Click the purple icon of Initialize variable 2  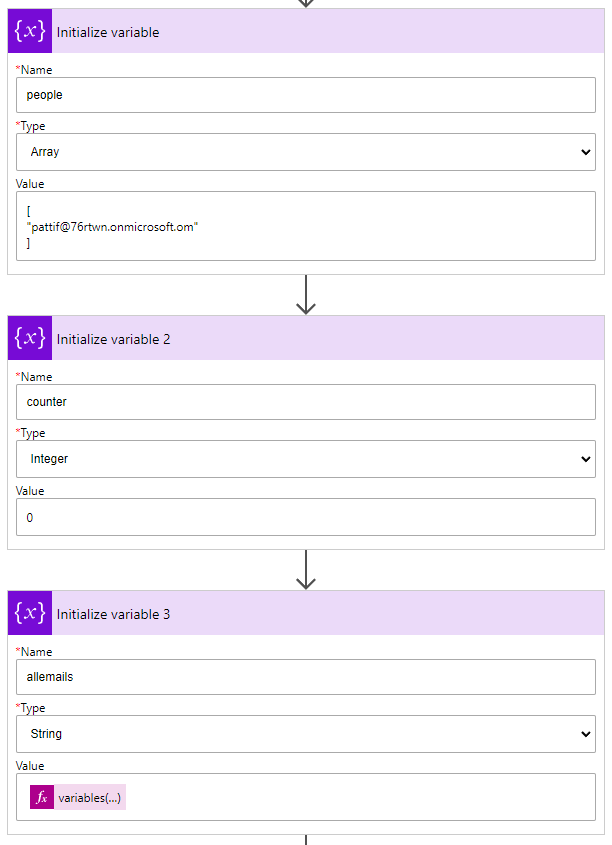[x=30, y=339]
